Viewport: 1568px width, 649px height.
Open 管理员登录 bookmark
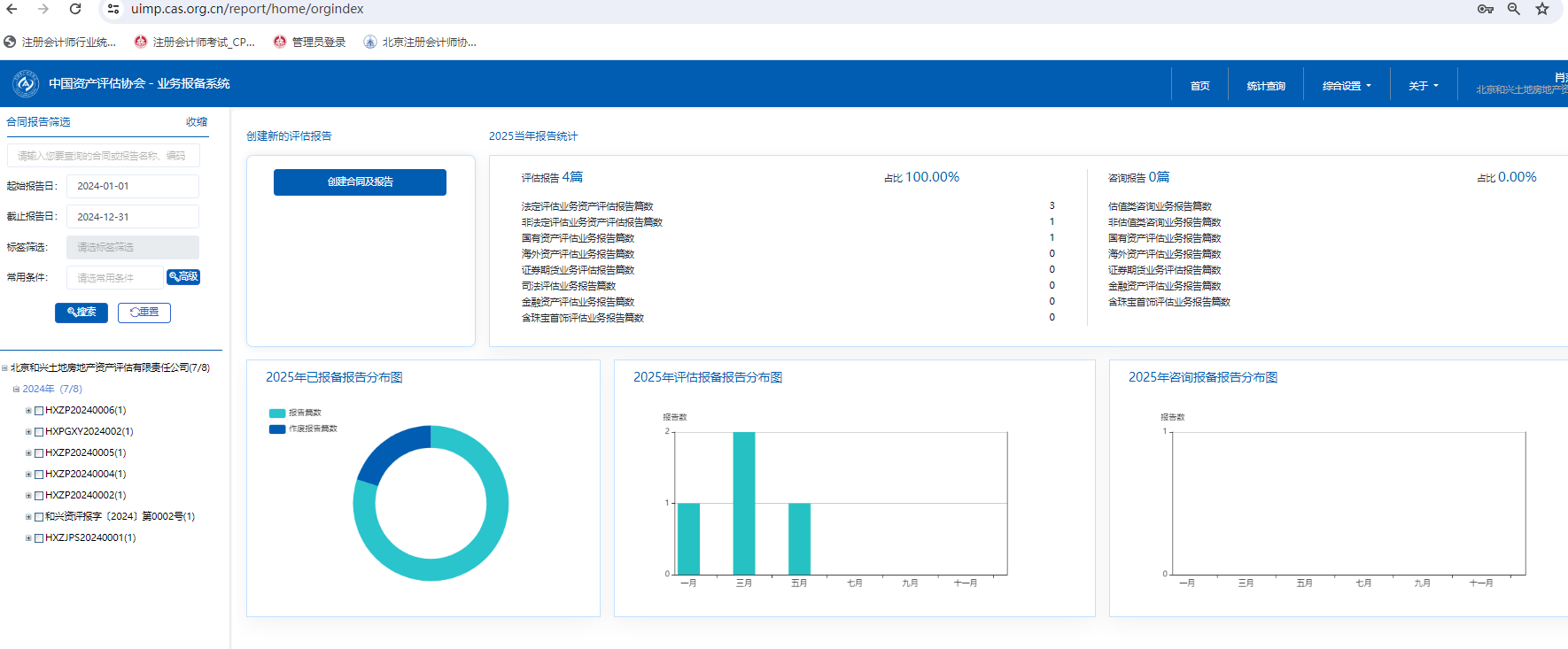tap(309, 42)
